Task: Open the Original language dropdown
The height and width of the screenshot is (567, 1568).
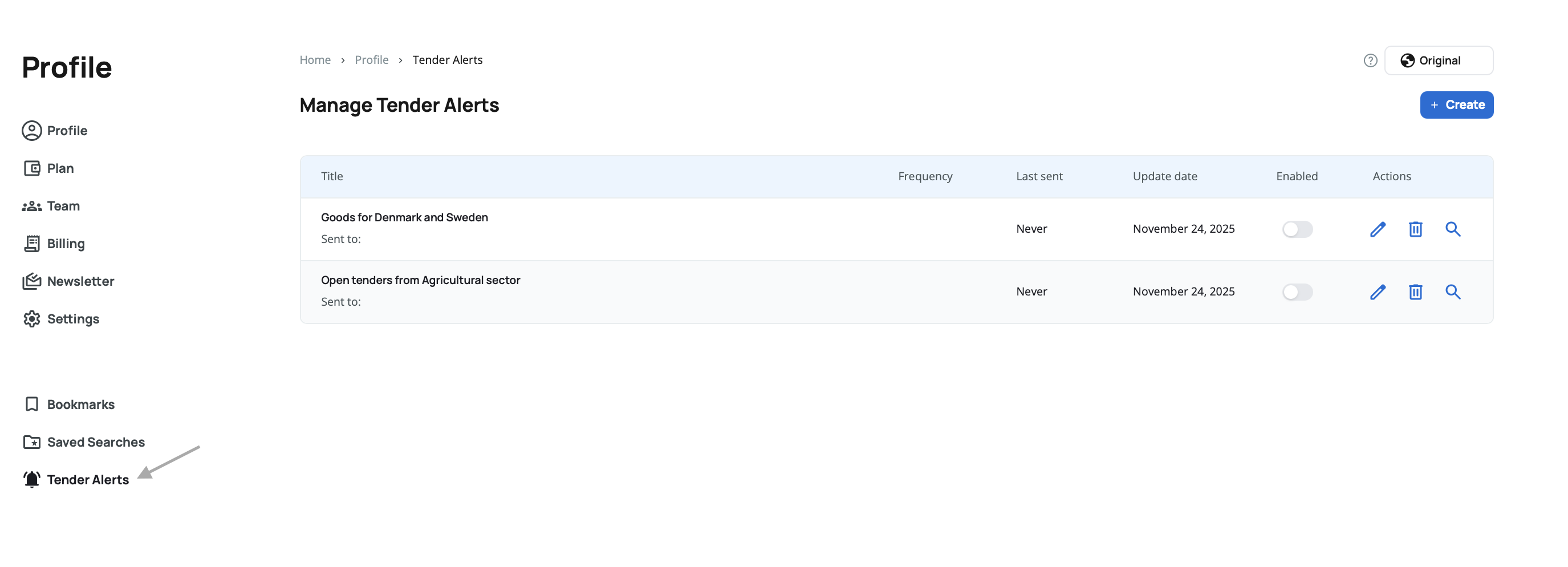Action: 1438,60
